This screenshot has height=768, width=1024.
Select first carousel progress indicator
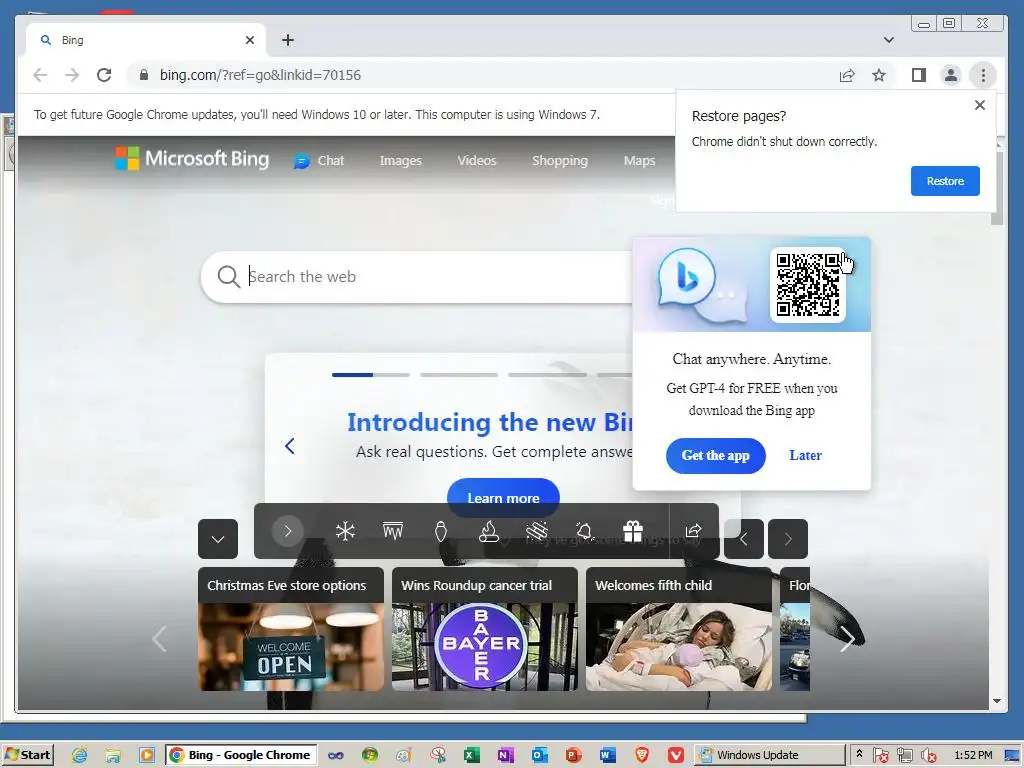pyautogui.click(x=370, y=375)
